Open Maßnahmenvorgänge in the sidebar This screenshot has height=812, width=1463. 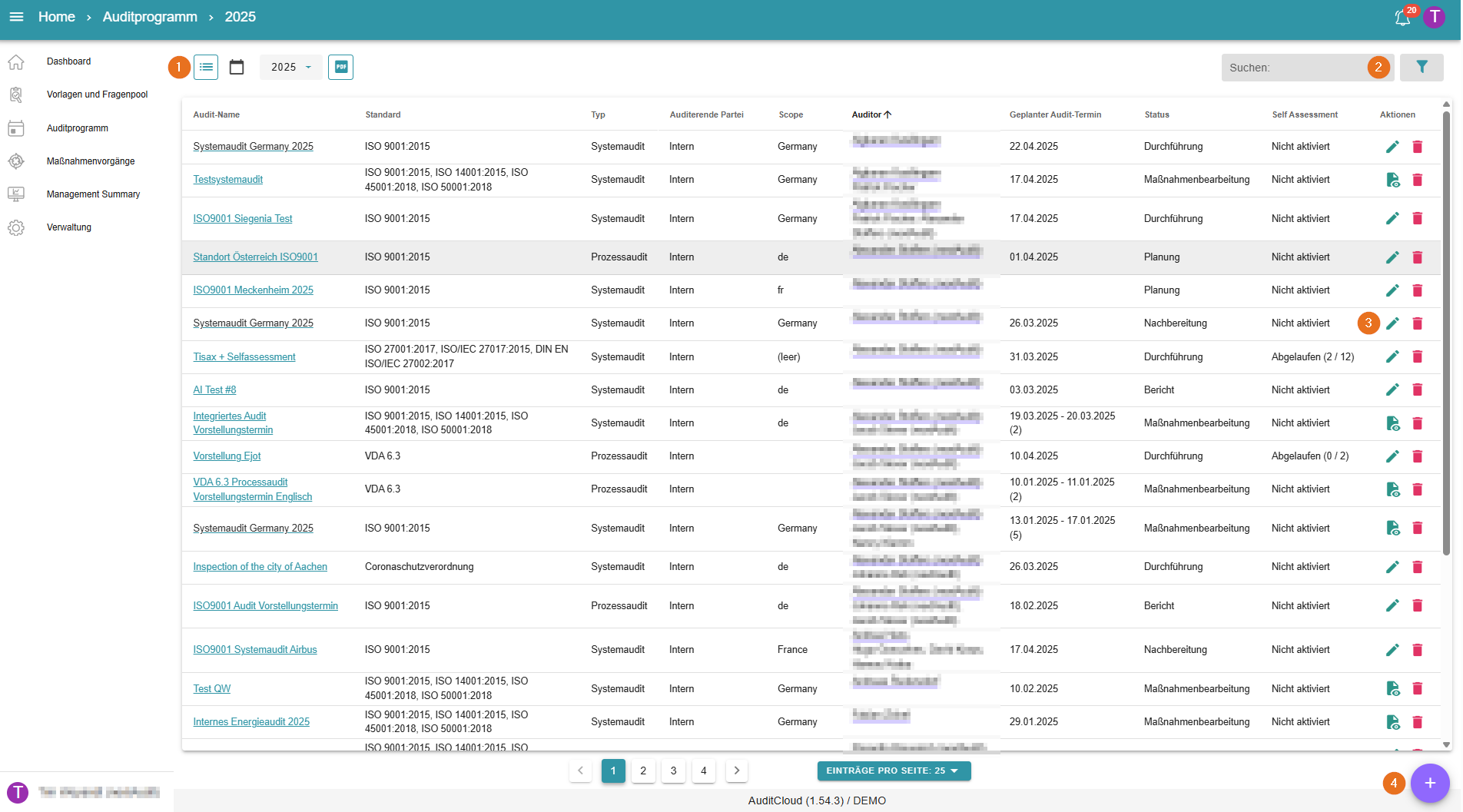coord(91,161)
